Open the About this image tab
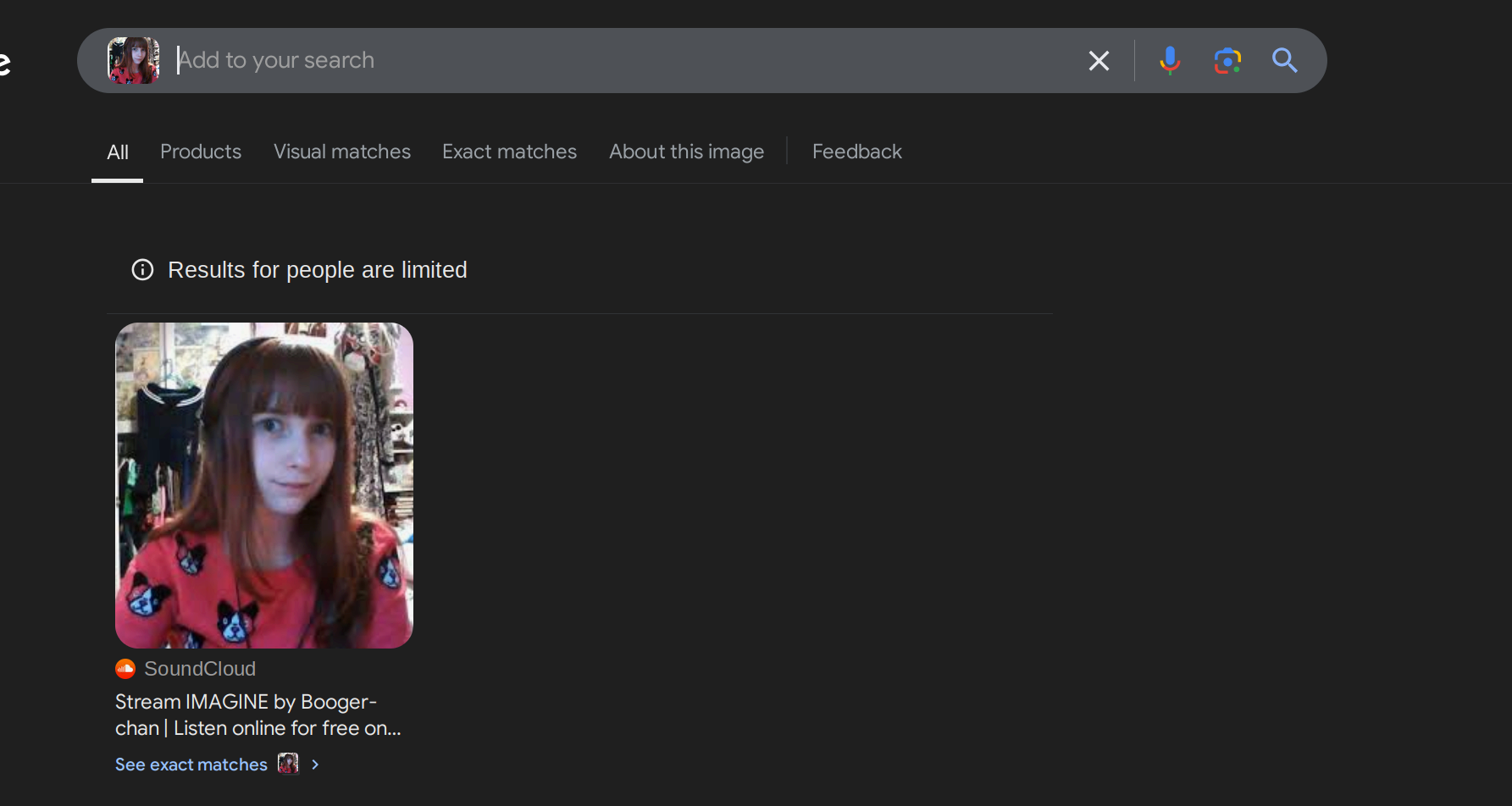This screenshot has height=806, width=1512. coord(686,152)
